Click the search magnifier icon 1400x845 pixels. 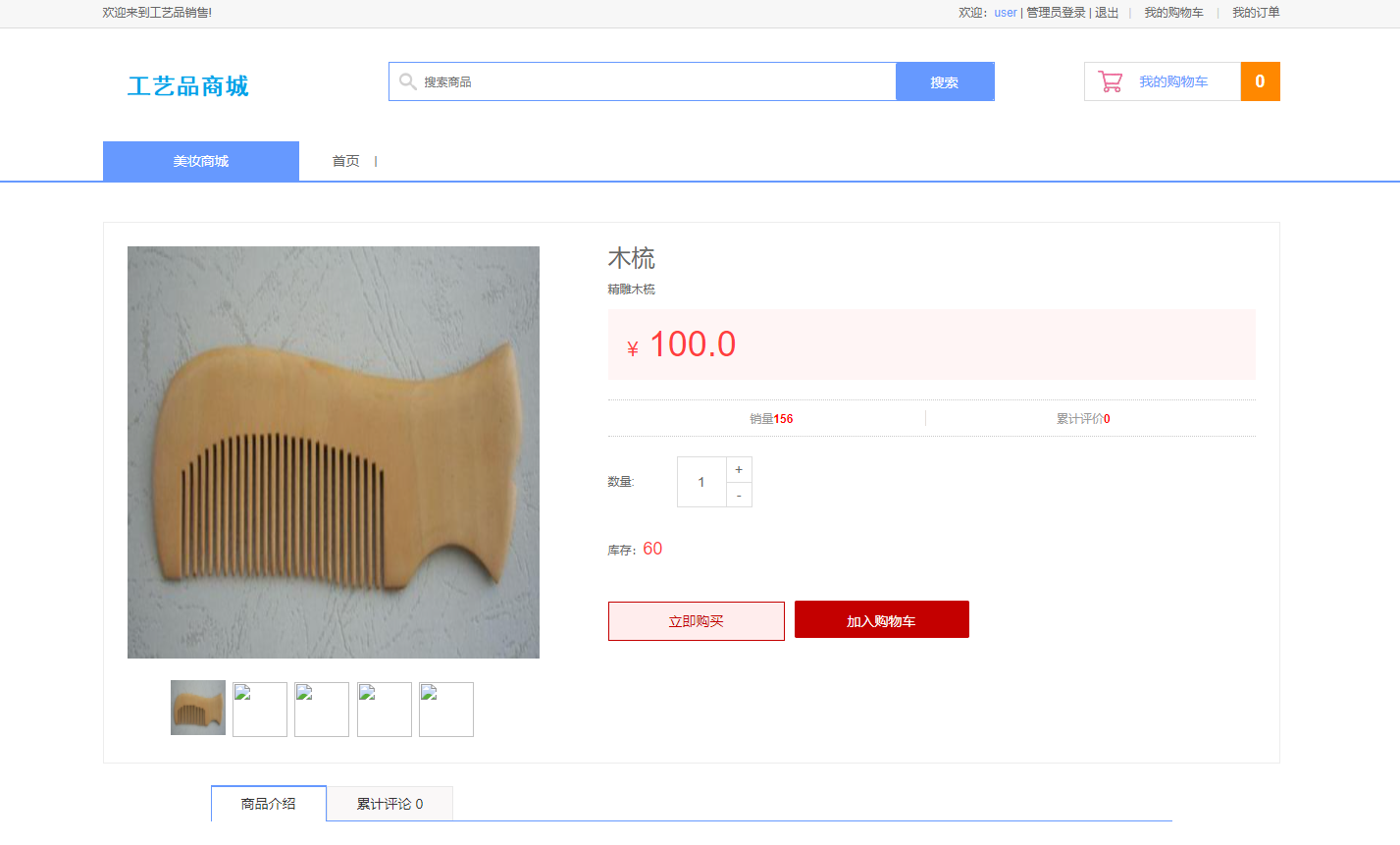pyautogui.click(x=407, y=81)
